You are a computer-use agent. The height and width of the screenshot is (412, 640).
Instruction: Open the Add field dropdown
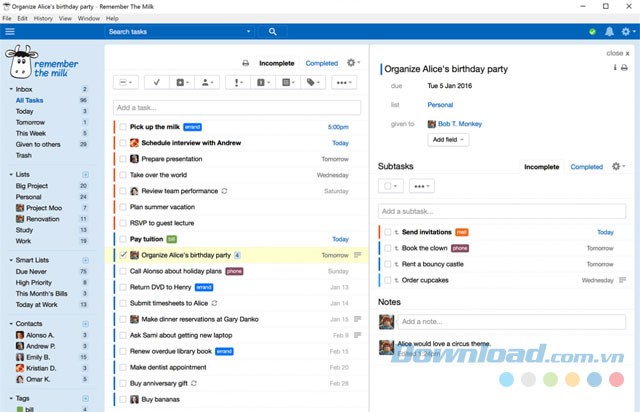click(448, 139)
